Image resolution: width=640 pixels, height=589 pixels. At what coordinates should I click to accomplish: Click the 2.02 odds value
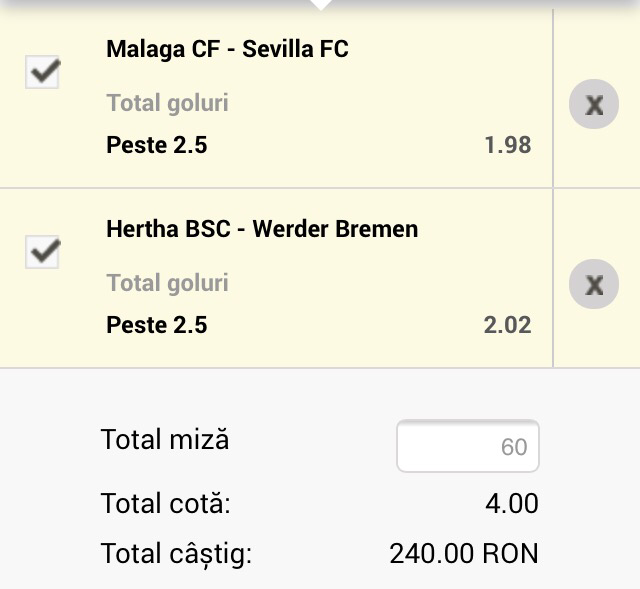pyautogui.click(x=507, y=325)
